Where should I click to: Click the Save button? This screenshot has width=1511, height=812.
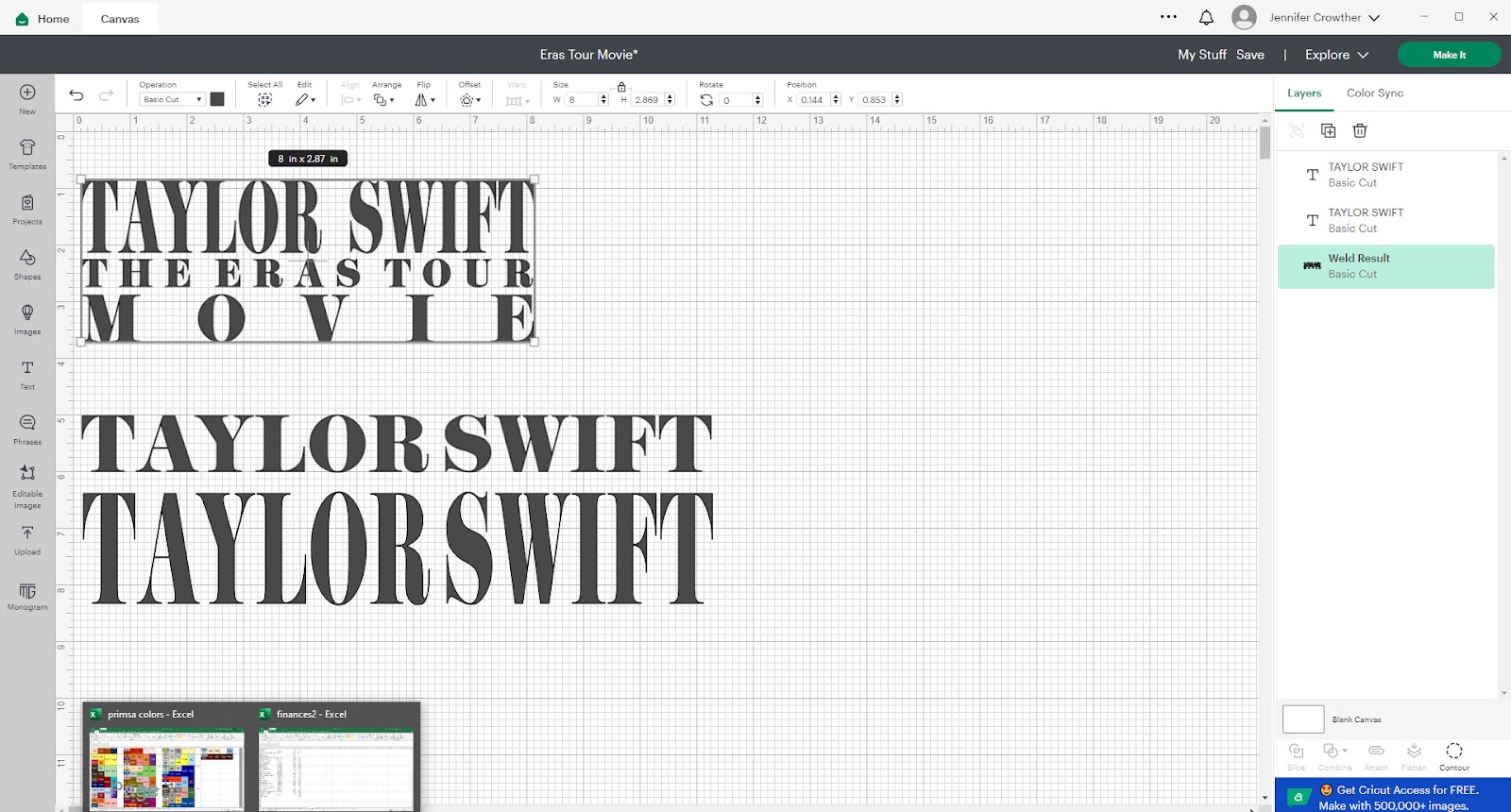pyautogui.click(x=1250, y=55)
